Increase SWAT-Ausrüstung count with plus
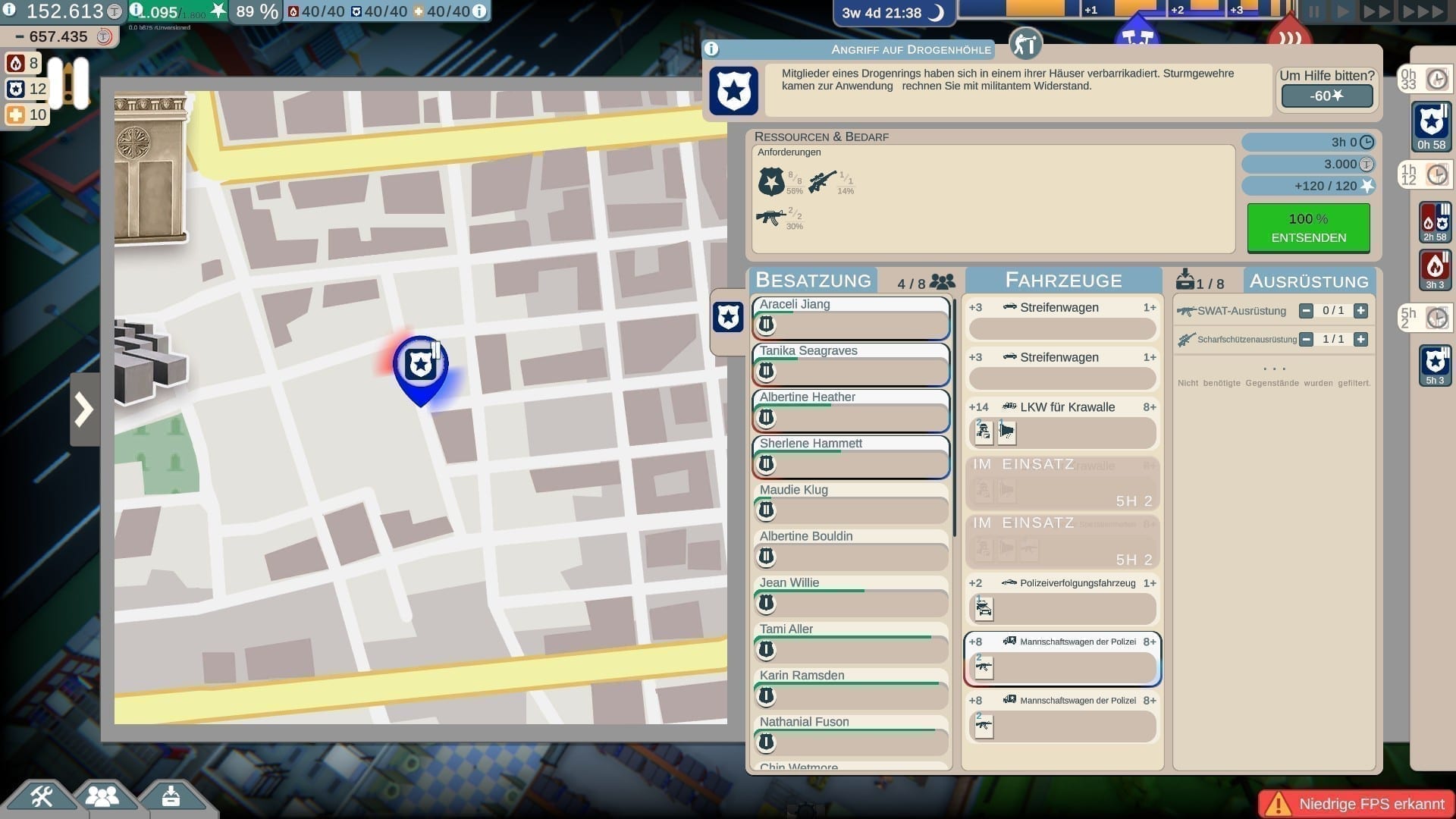This screenshot has height=819, width=1456. point(1360,311)
